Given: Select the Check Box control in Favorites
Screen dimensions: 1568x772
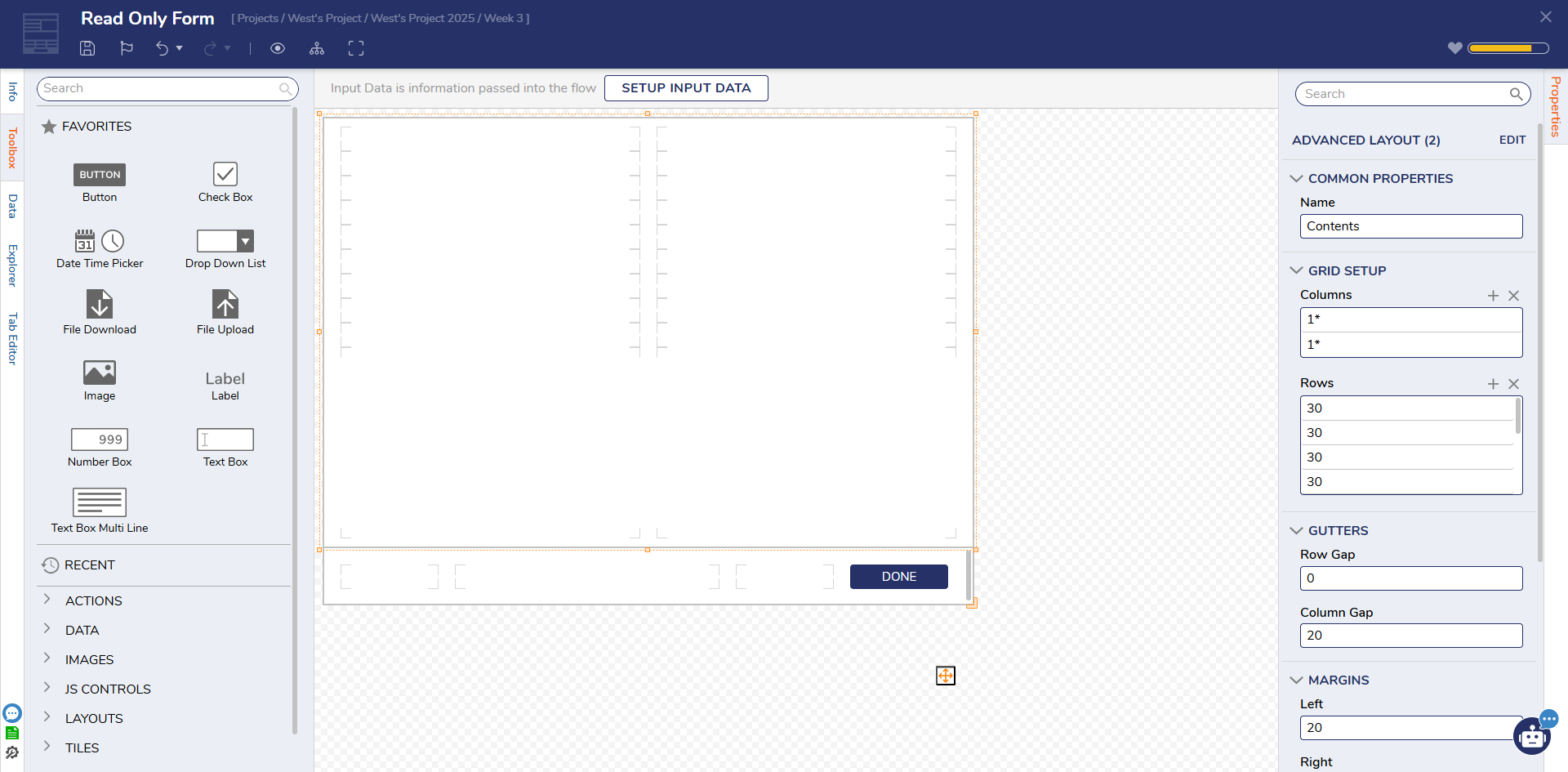Looking at the screenshot, I should pyautogui.click(x=225, y=181).
